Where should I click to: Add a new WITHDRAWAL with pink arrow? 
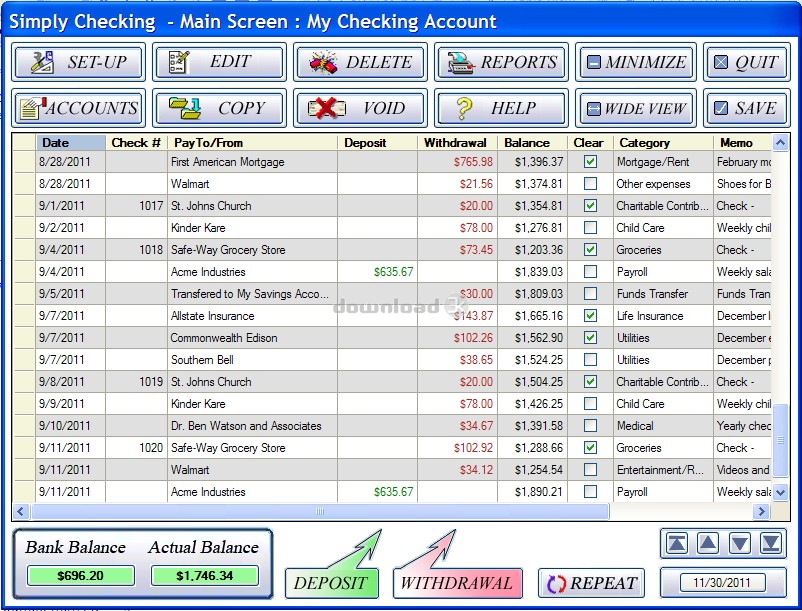tap(458, 582)
